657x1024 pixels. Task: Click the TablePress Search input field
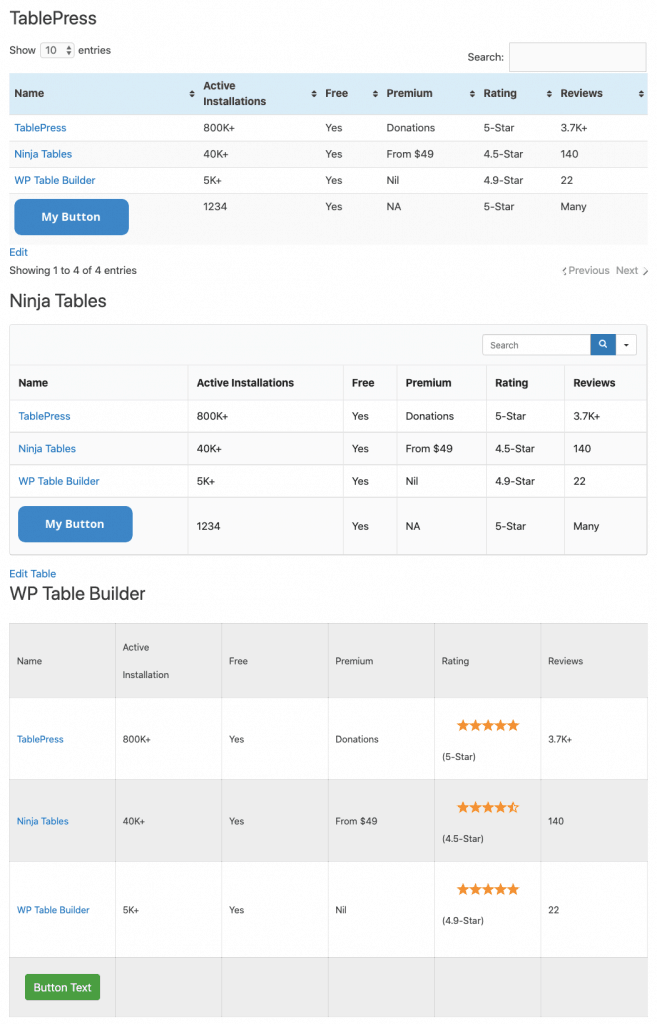click(577, 57)
